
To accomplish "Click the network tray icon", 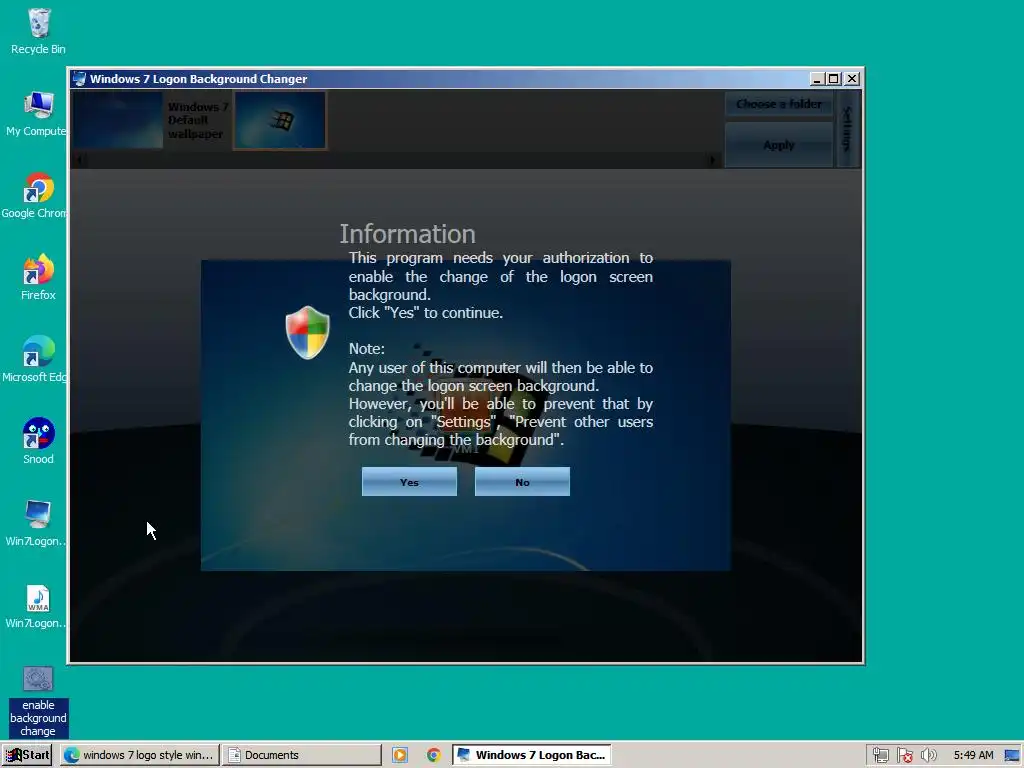I will (x=880, y=756).
